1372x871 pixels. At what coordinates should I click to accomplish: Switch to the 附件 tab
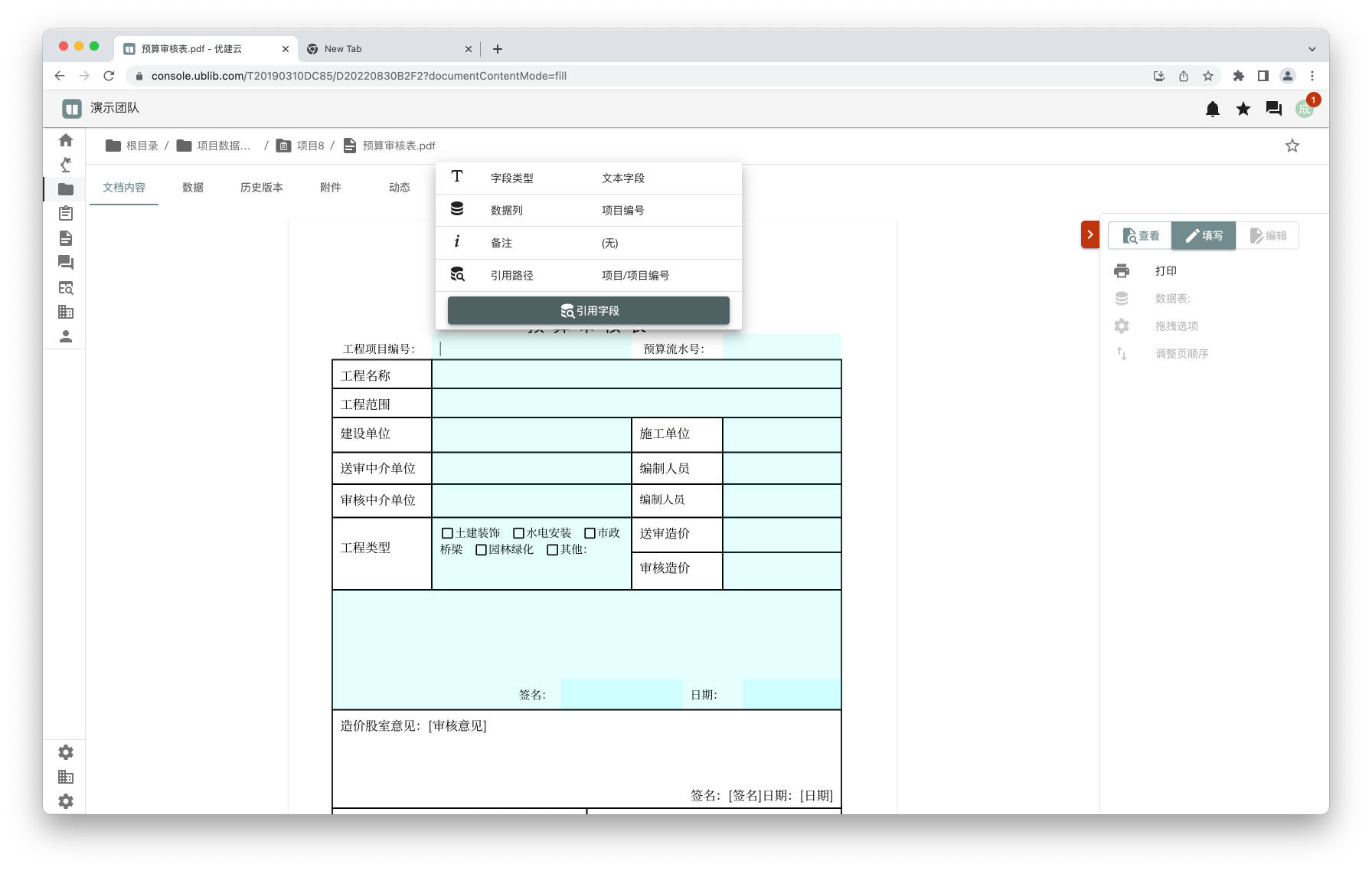click(330, 188)
